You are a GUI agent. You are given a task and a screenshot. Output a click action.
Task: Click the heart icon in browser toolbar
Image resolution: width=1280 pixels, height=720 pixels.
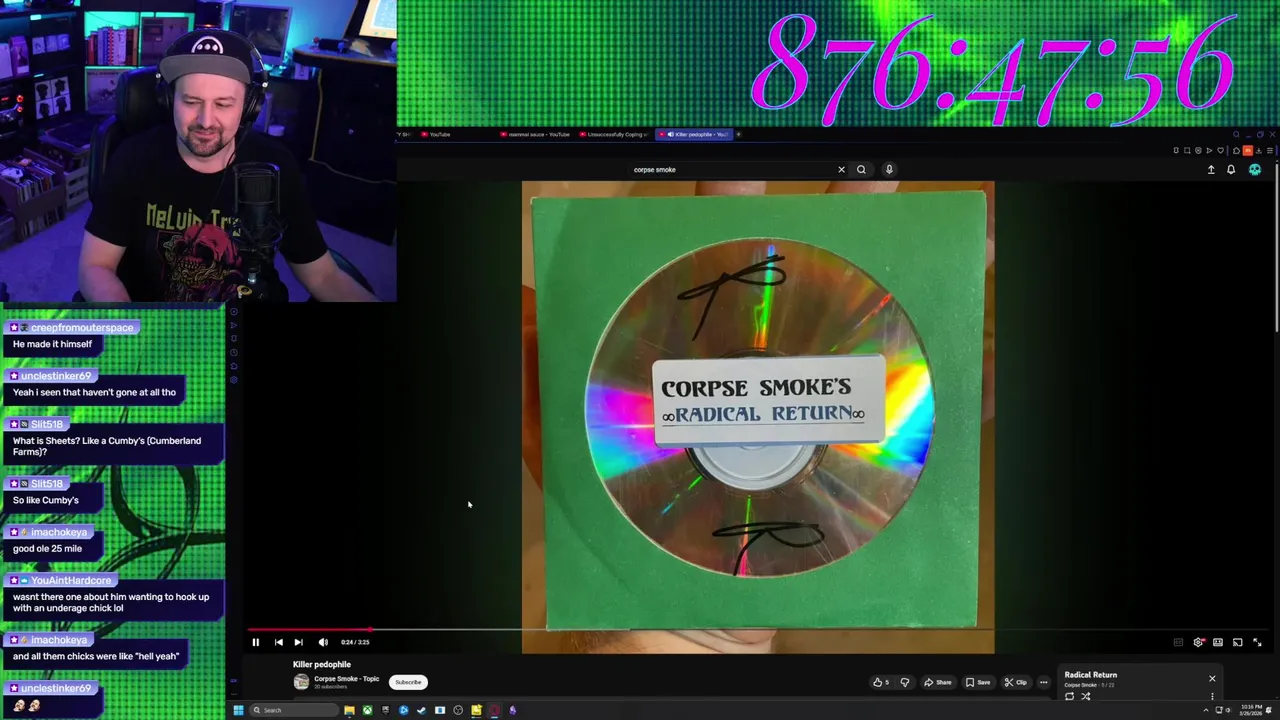(x=1222, y=151)
